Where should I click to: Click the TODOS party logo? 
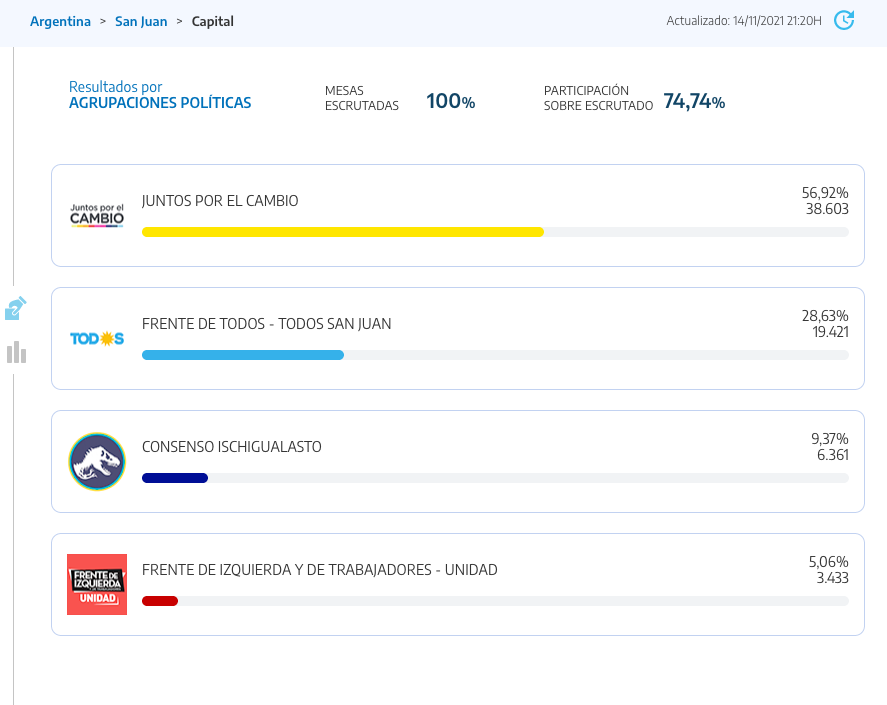tap(97, 339)
